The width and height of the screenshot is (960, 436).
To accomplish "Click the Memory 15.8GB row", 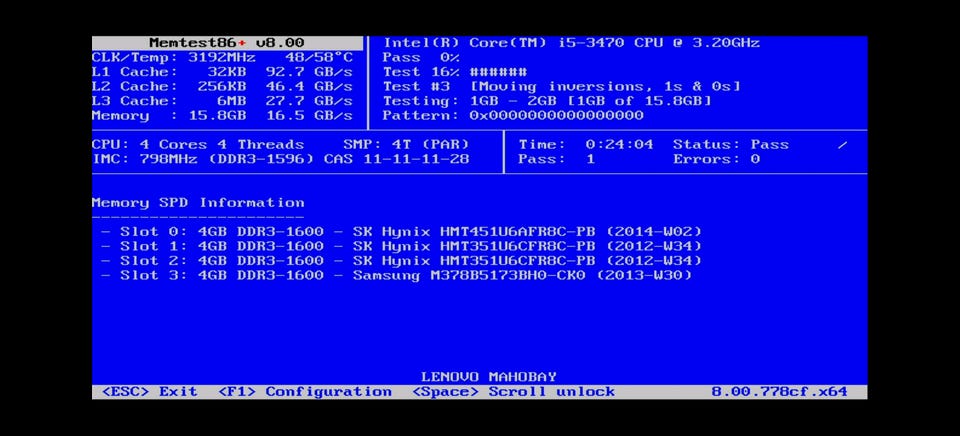I will pos(222,116).
